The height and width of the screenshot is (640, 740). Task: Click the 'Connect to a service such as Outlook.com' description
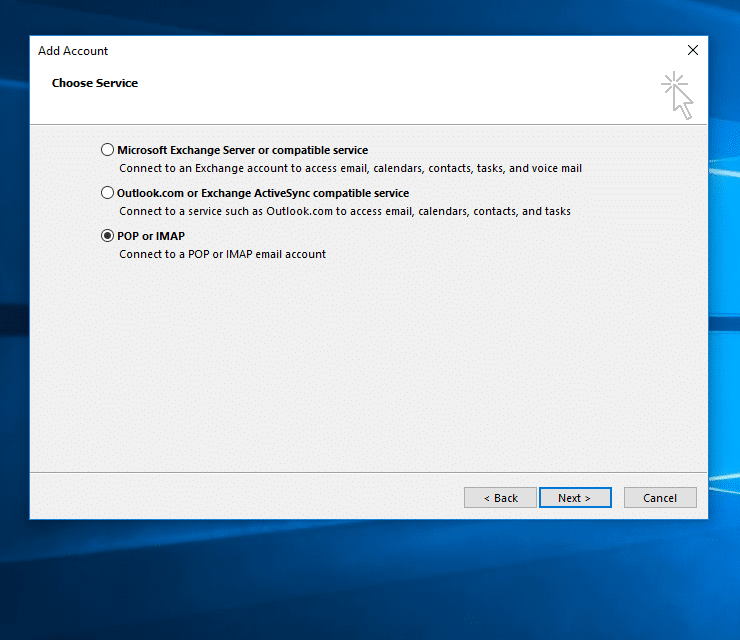click(x=345, y=211)
